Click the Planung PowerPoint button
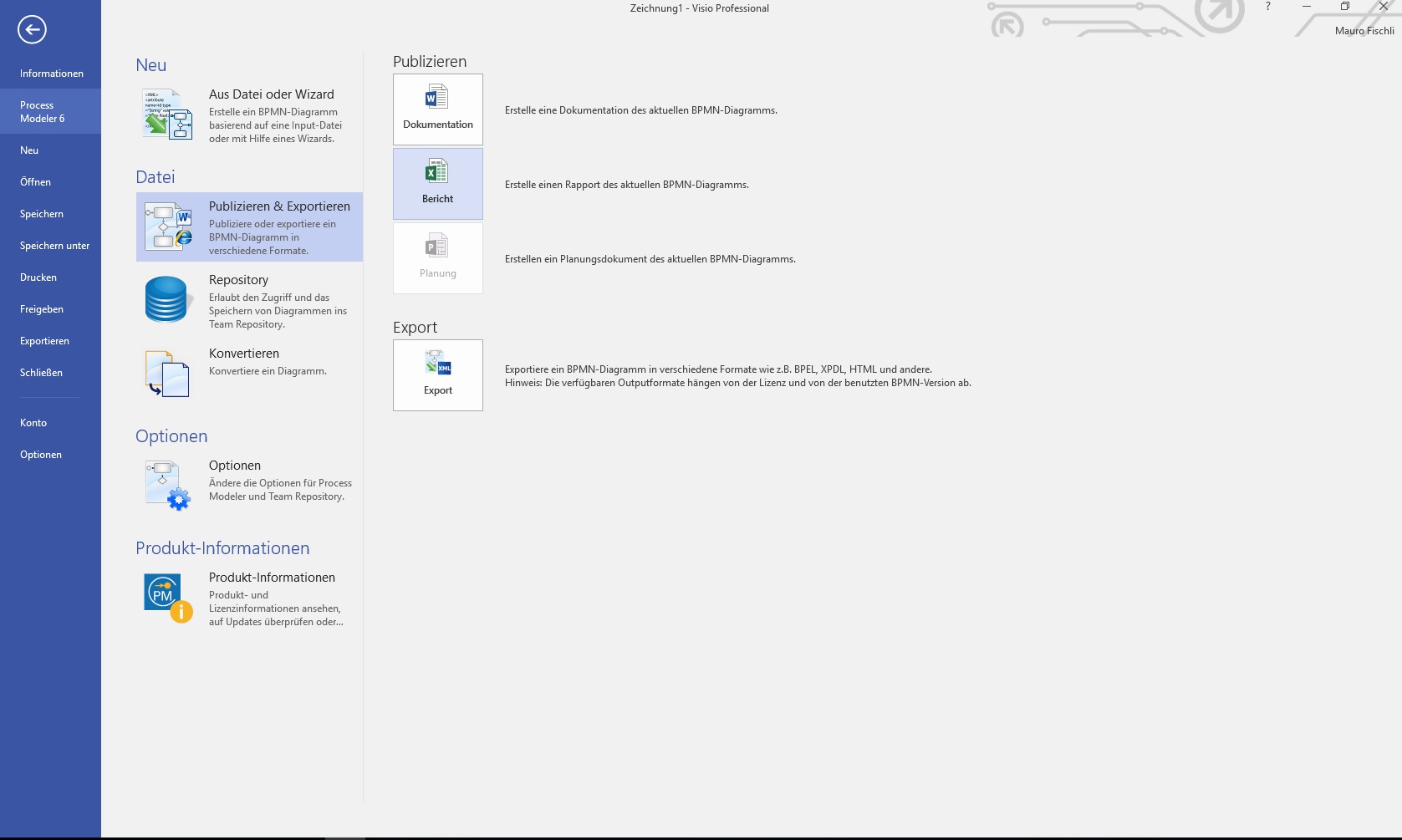Image resolution: width=1402 pixels, height=840 pixels. (438, 258)
